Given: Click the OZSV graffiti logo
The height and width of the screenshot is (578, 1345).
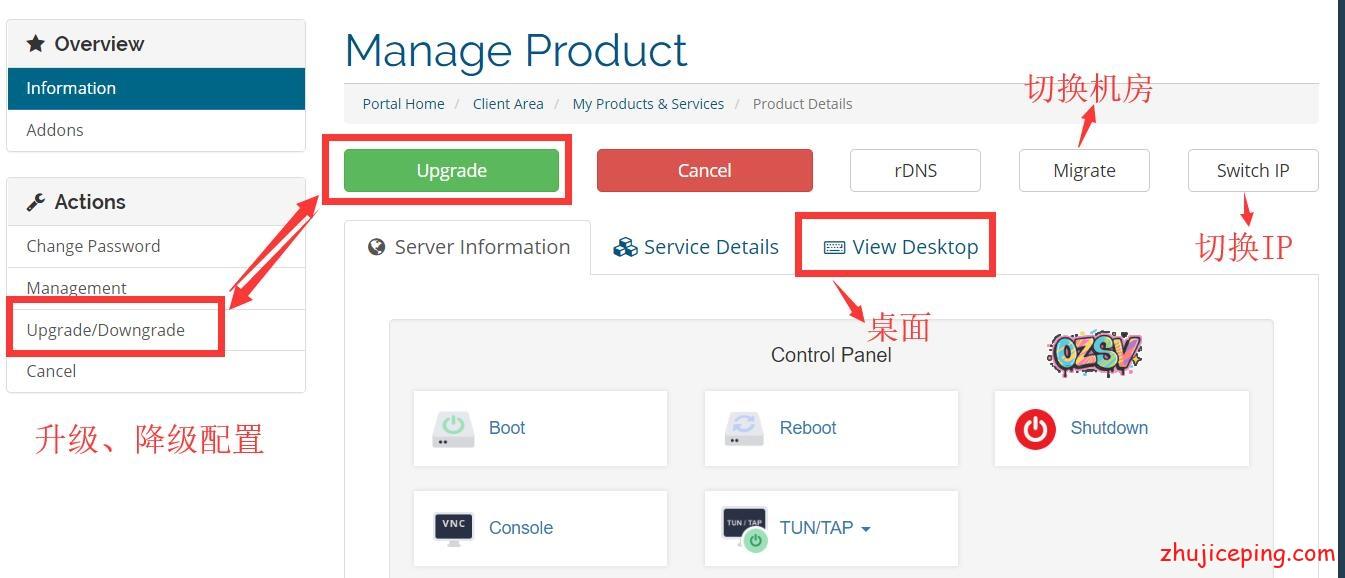Looking at the screenshot, I should point(1094,352).
